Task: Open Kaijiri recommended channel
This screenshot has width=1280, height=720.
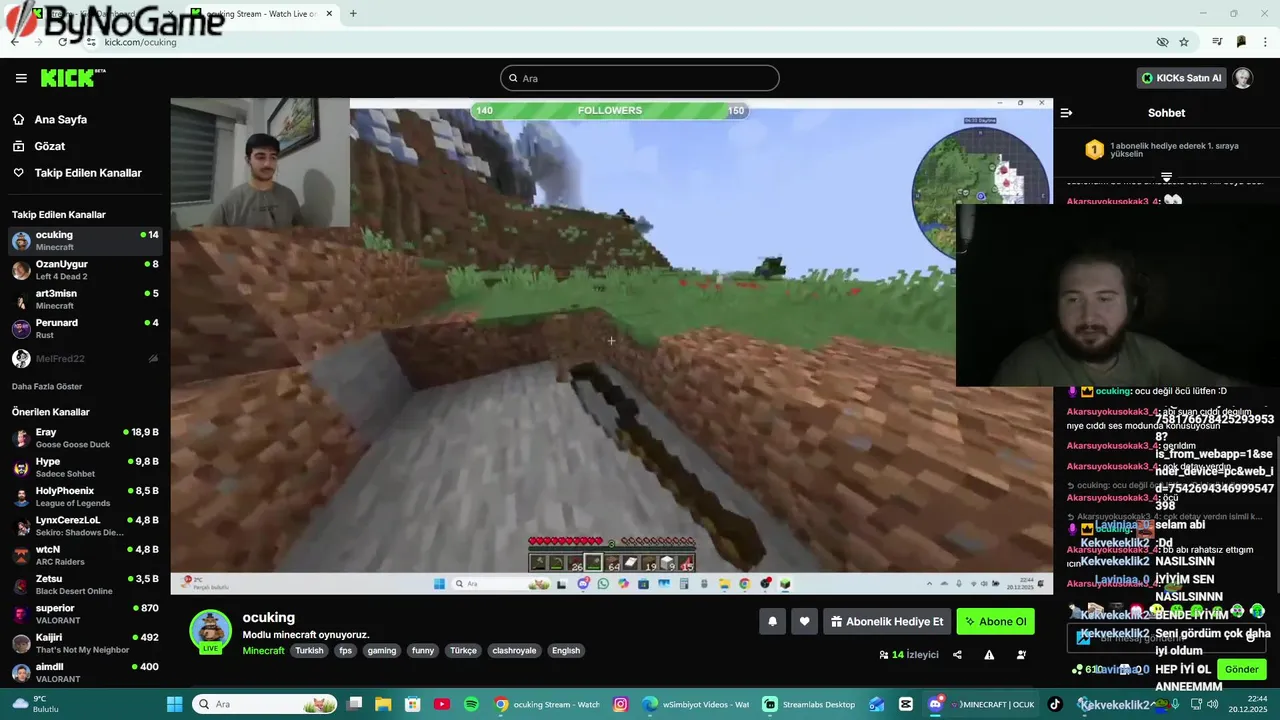Action: click(x=85, y=643)
